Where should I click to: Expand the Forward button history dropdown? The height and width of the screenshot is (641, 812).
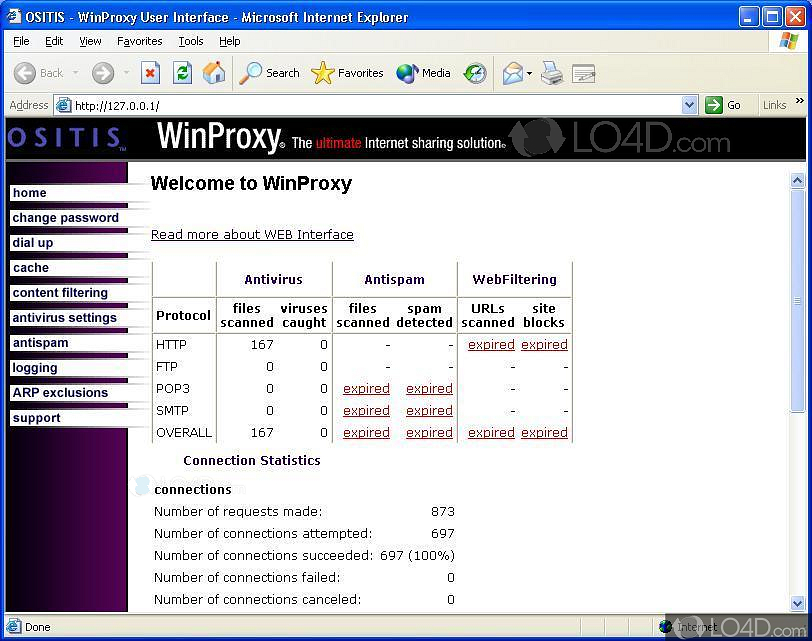[x=126, y=73]
